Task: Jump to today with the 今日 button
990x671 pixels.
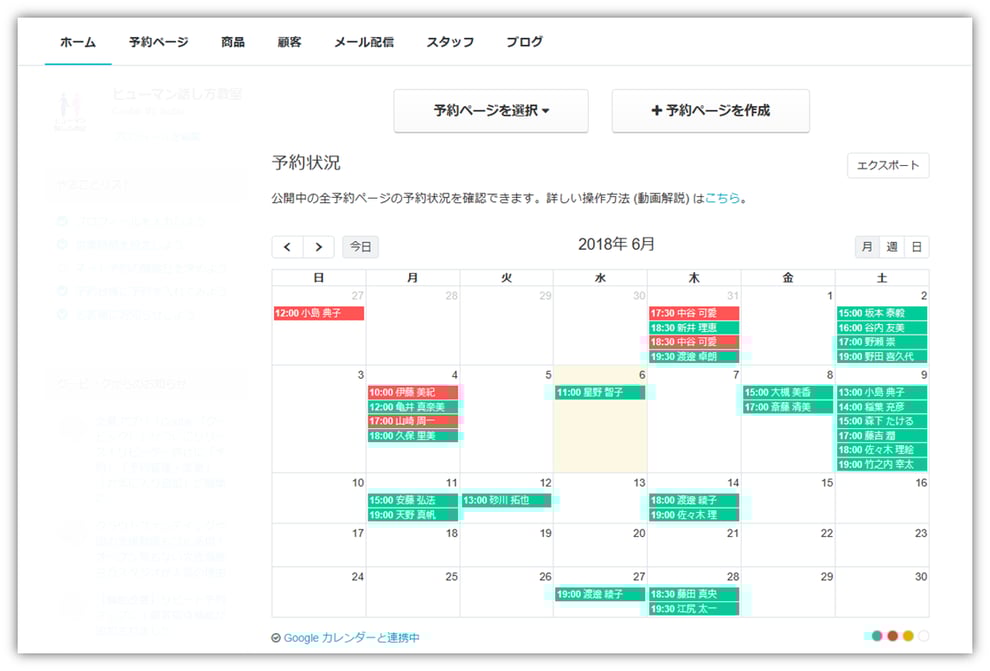Action: [x=361, y=247]
